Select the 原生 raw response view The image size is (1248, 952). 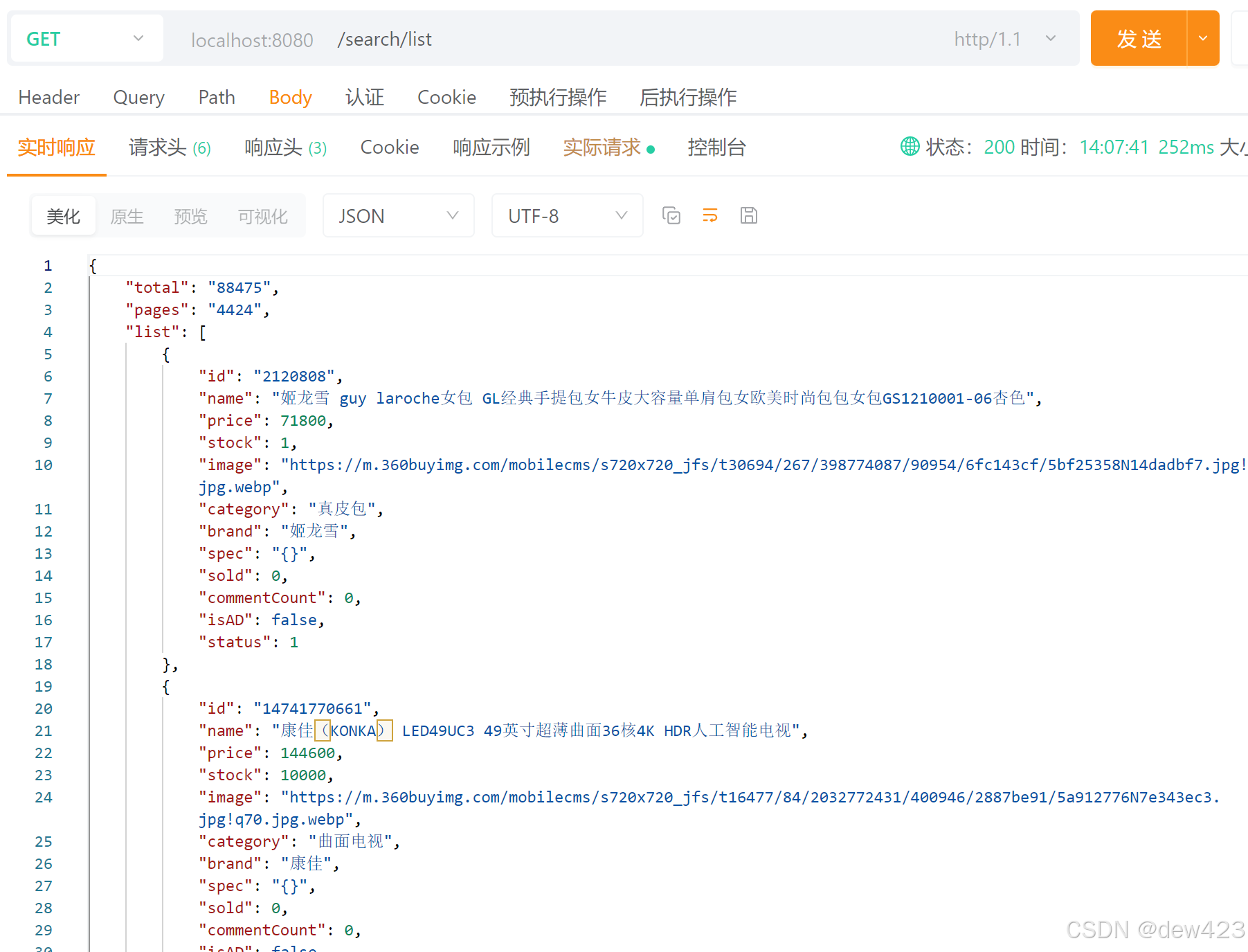coord(127,215)
